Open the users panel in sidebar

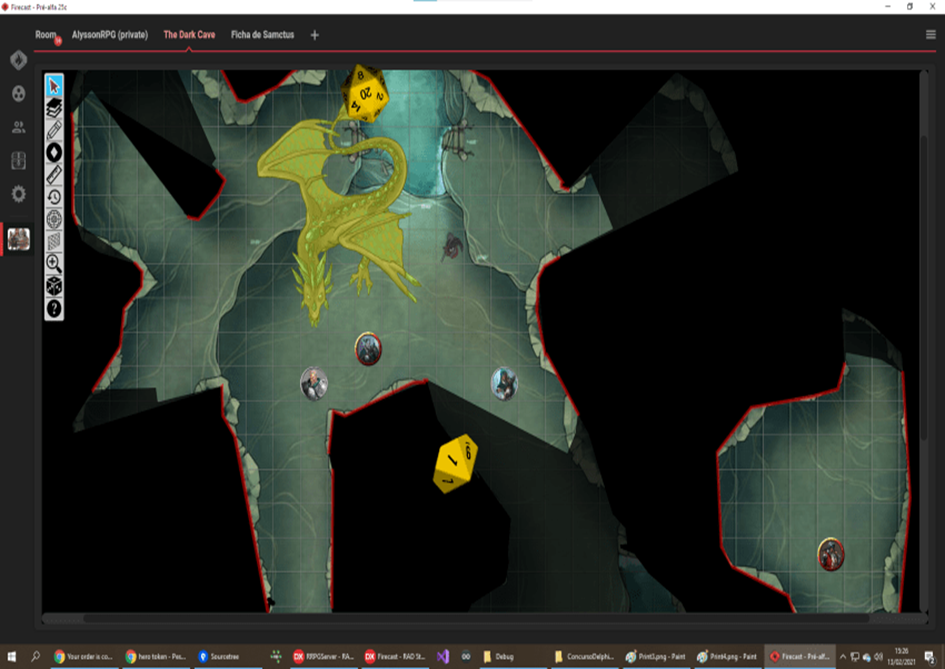click(18, 127)
